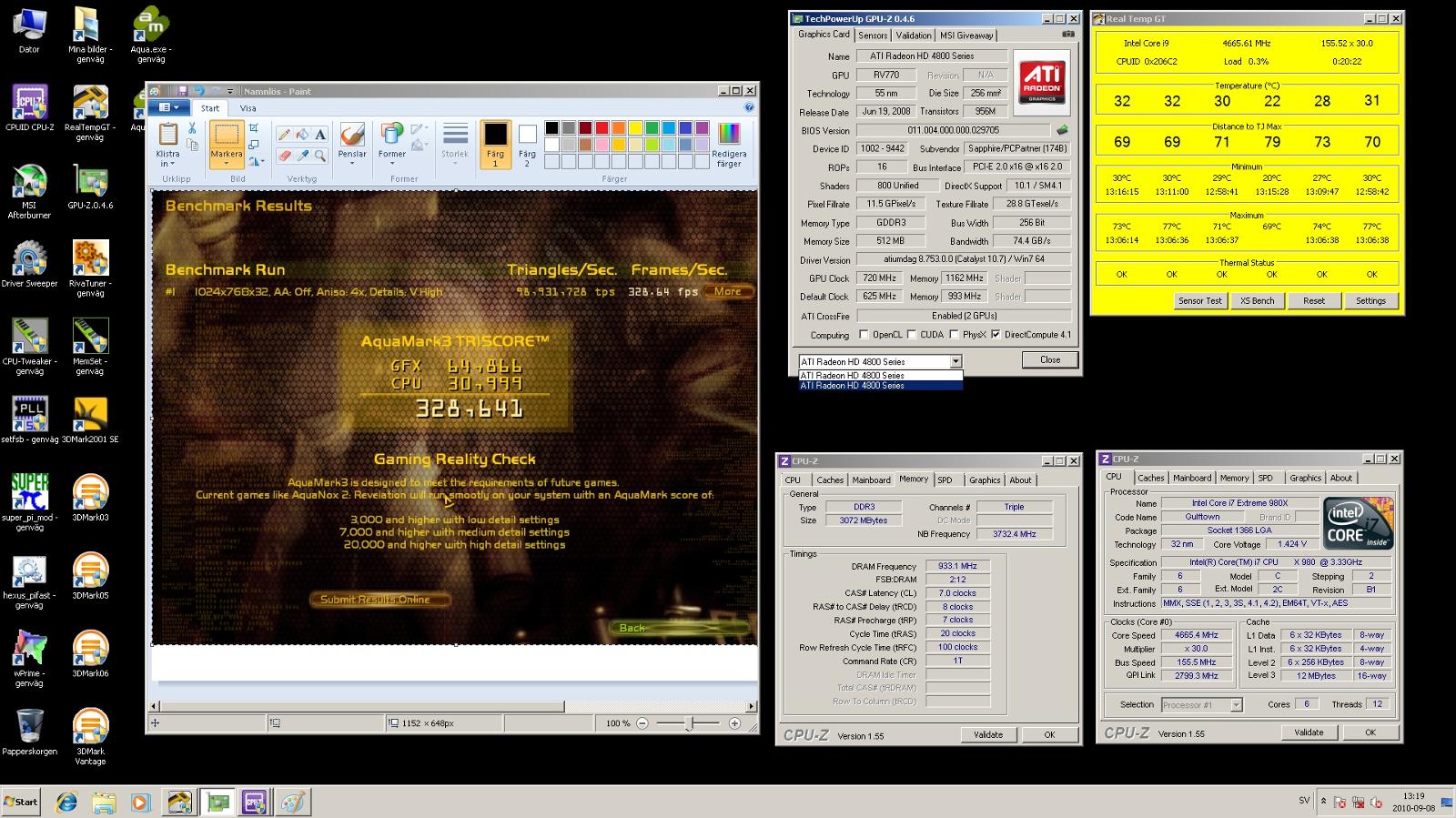Open Papperskorgen recycle bin on desktop

click(29, 732)
